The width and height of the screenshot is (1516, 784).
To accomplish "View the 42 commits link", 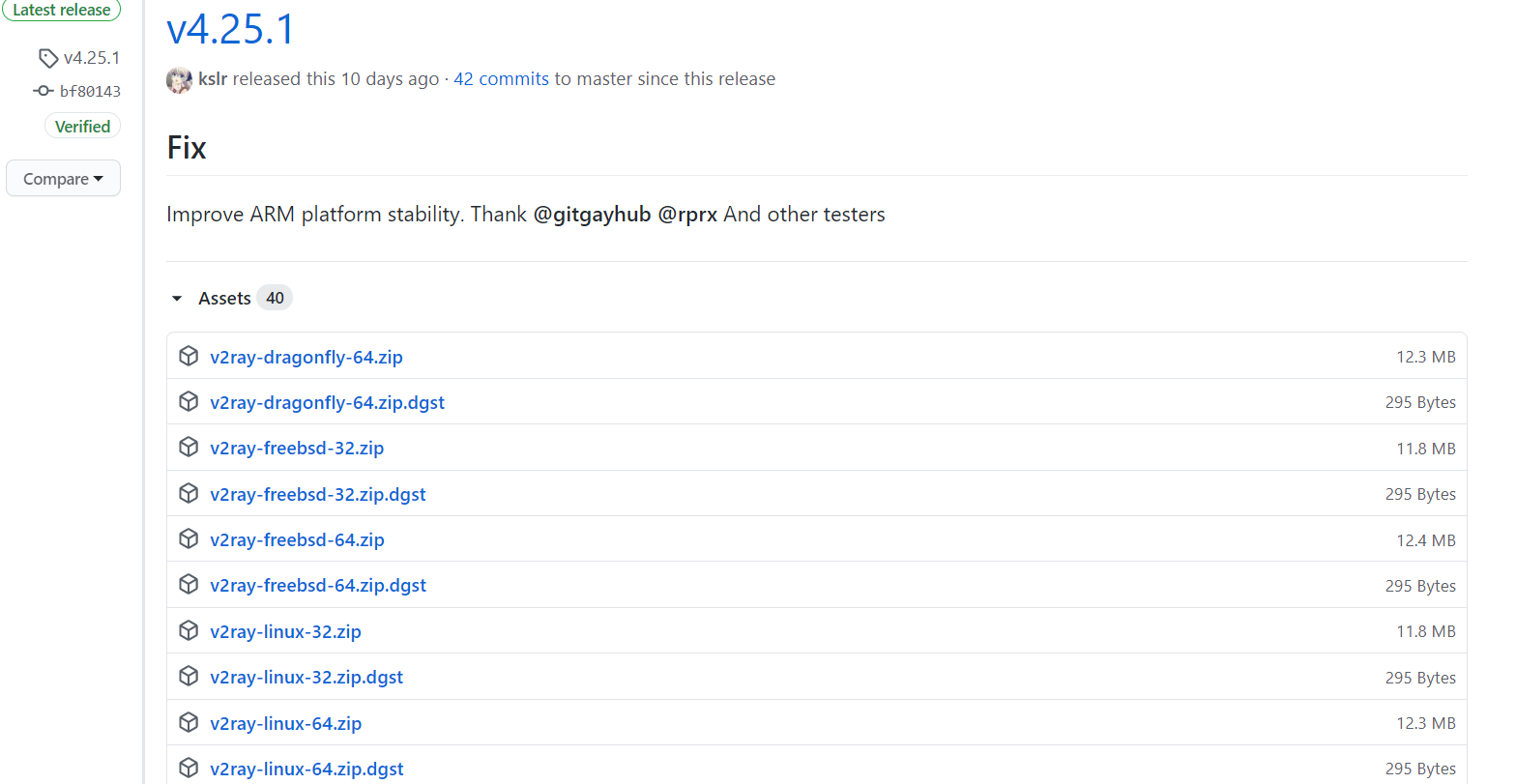I will [501, 79].
